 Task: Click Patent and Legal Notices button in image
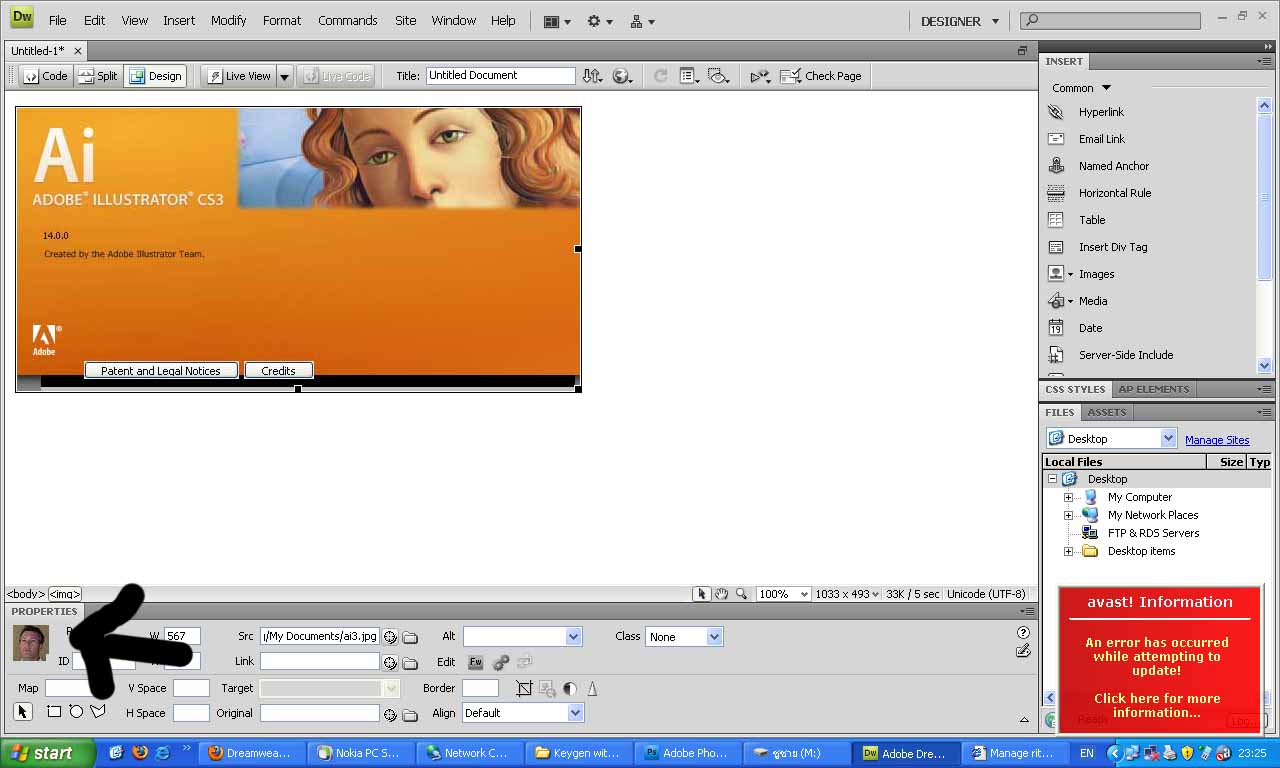pyautogui.click(x=161, y=371)
